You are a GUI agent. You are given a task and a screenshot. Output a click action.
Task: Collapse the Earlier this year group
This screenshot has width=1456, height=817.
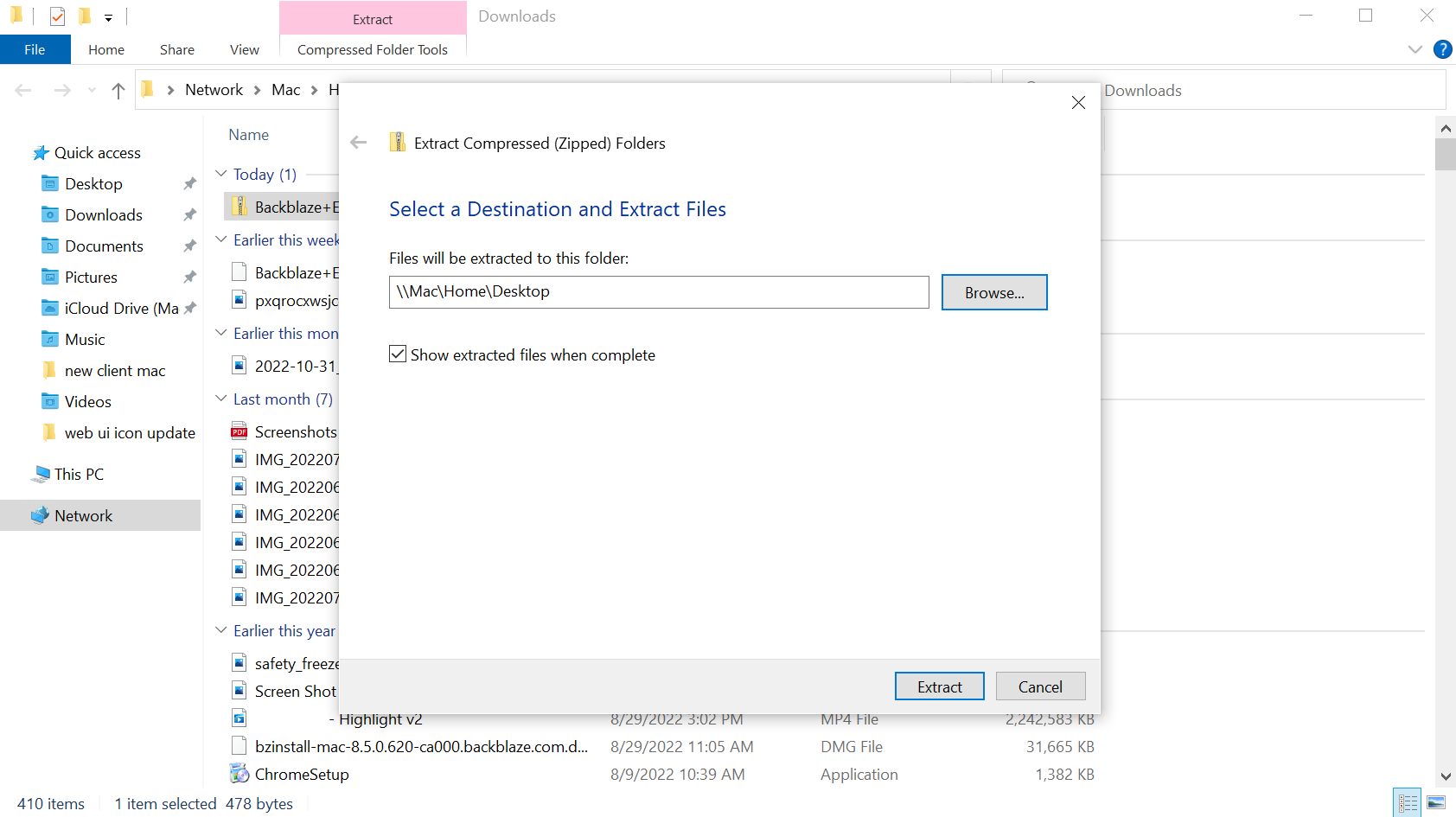(221, 630)
